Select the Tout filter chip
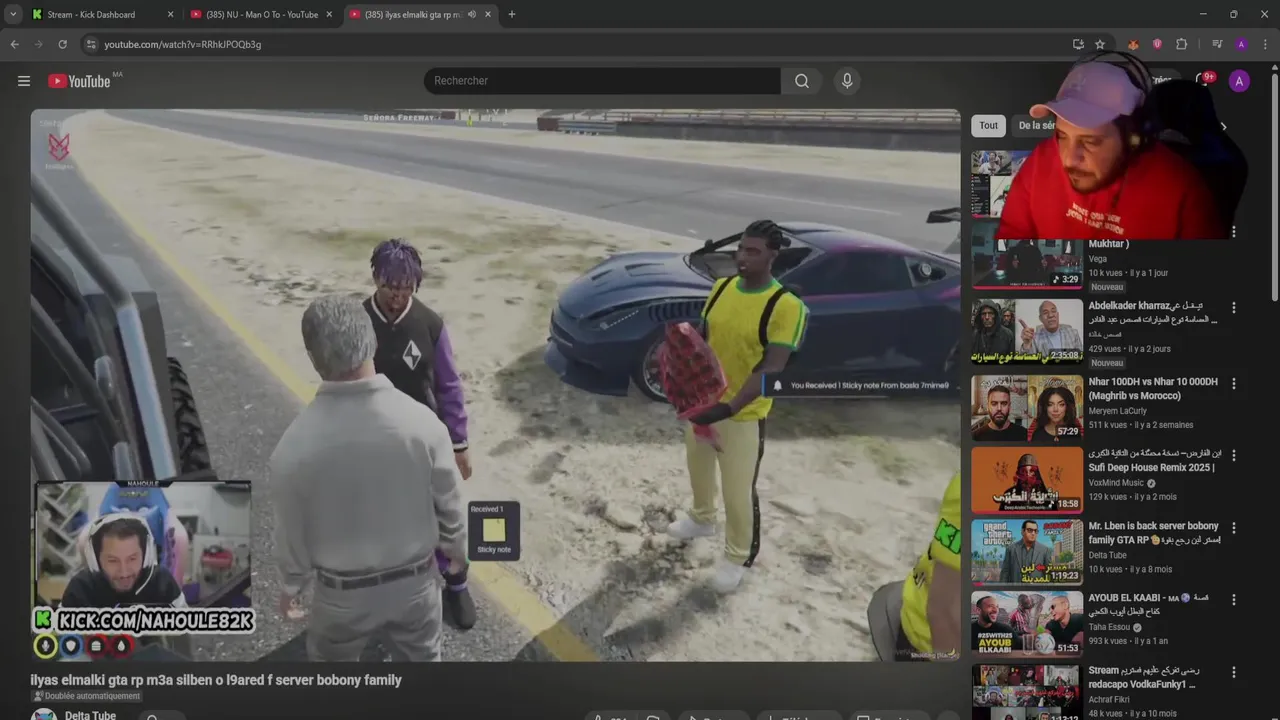1280x720 pixels. click(x=988, y=126)
